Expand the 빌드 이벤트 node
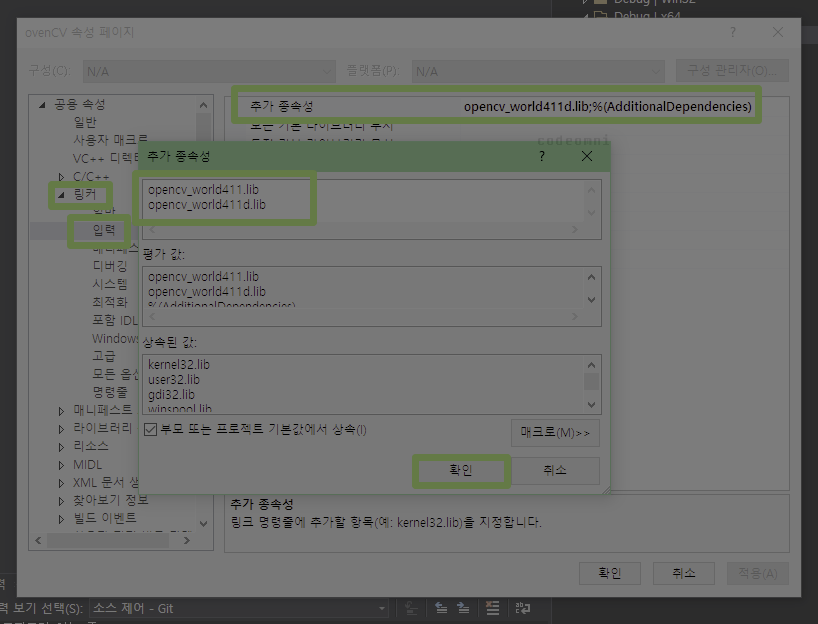Screen dimensions: 818x624 pos(62,519)
